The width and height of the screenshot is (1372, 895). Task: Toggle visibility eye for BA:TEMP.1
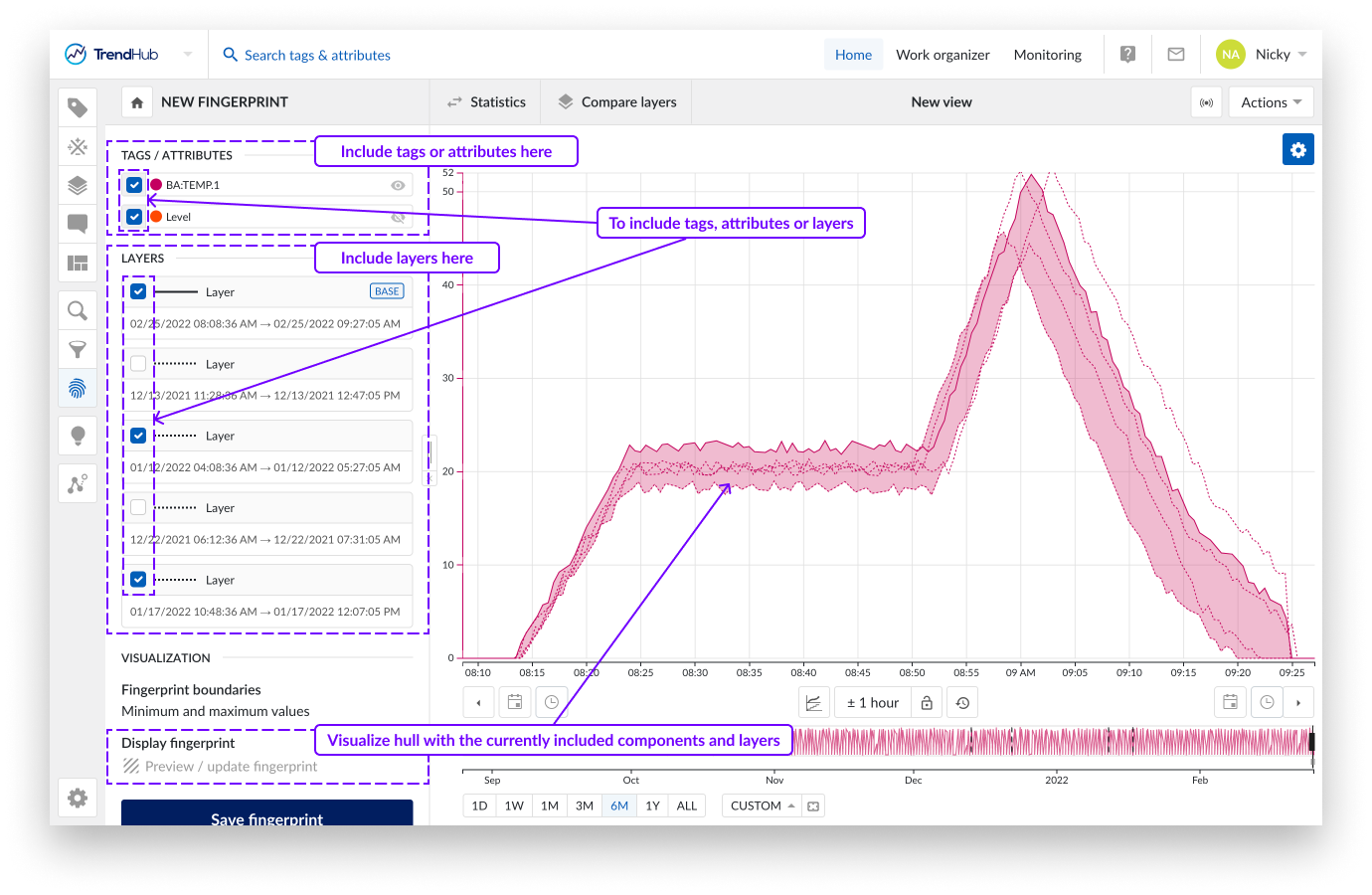tap(398, 186)
